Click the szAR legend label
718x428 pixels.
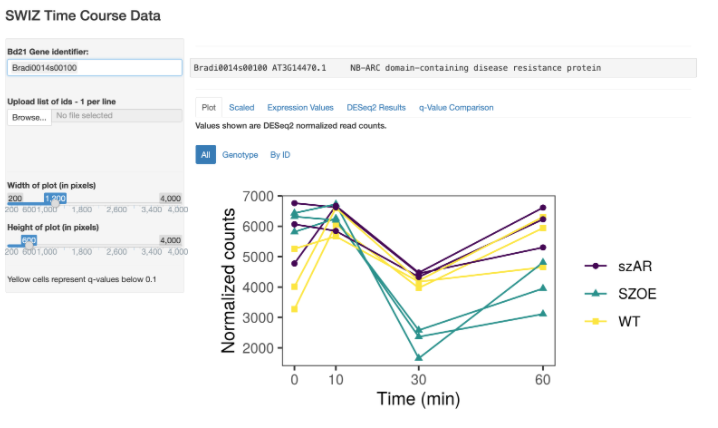pyautogui.click(x=635, y=266)
